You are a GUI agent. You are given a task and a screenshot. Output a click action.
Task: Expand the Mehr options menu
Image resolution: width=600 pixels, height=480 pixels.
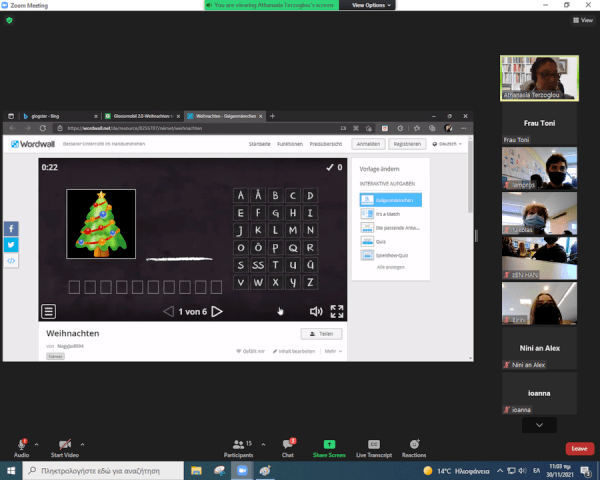pos(334,351)
